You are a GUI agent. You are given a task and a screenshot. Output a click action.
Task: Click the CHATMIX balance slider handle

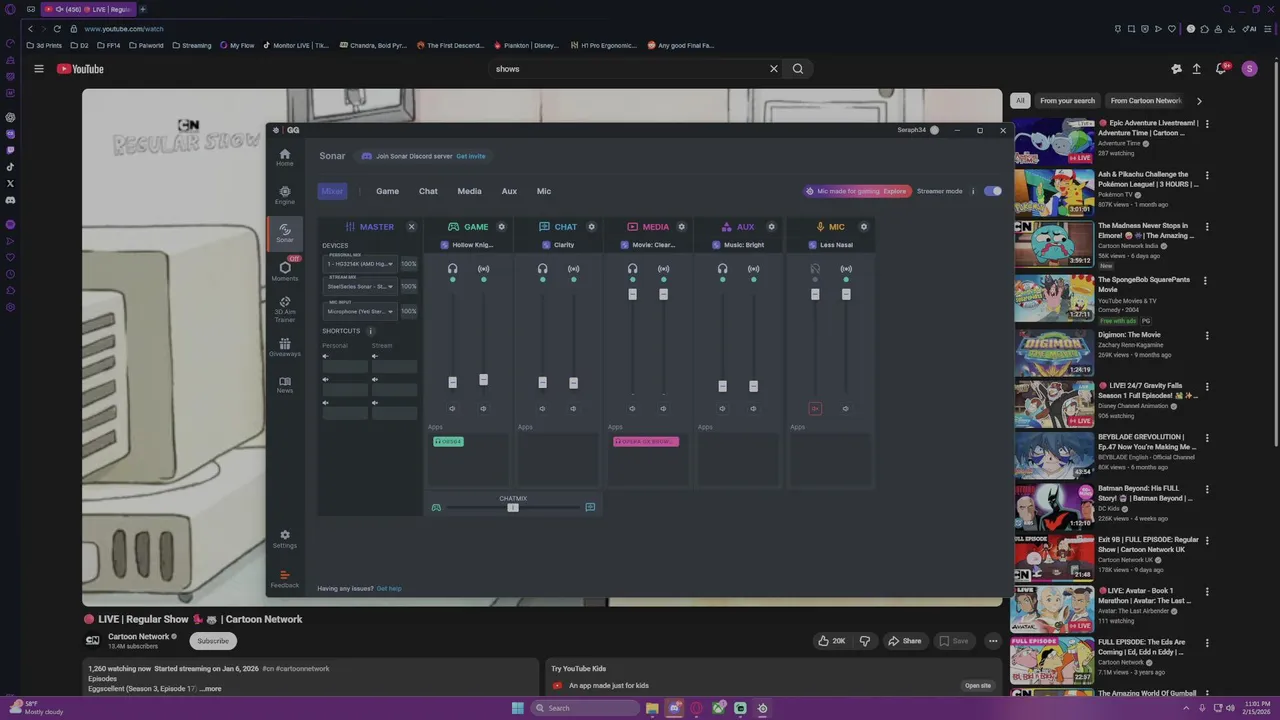(x=513, y=508)
